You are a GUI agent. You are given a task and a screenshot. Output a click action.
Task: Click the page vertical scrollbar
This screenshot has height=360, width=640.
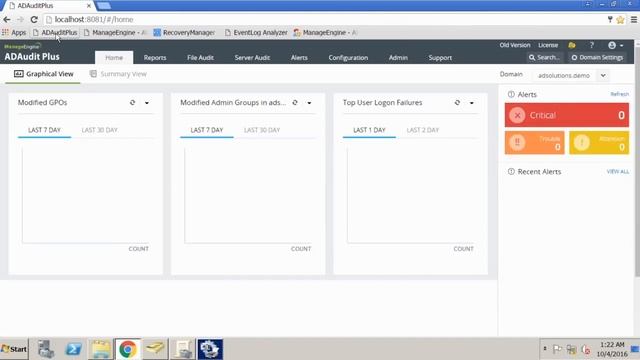pos(637,159)
